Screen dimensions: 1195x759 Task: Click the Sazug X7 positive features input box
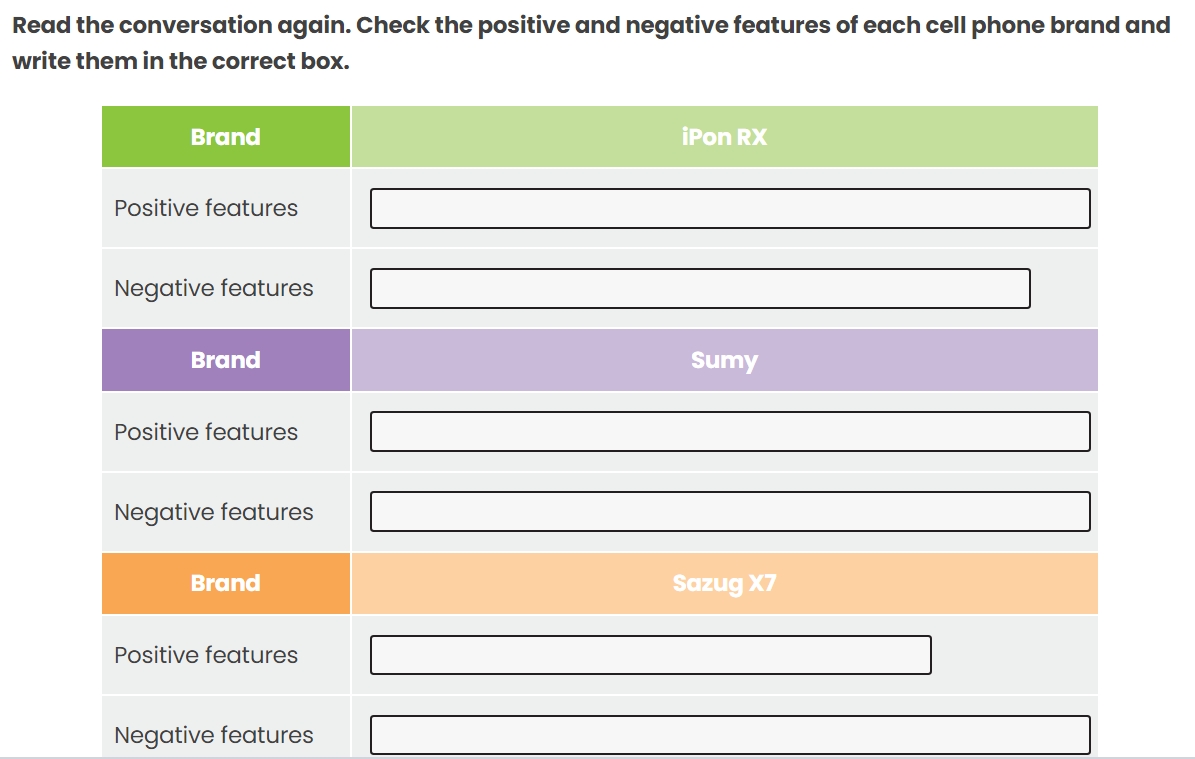coord(650,655)
